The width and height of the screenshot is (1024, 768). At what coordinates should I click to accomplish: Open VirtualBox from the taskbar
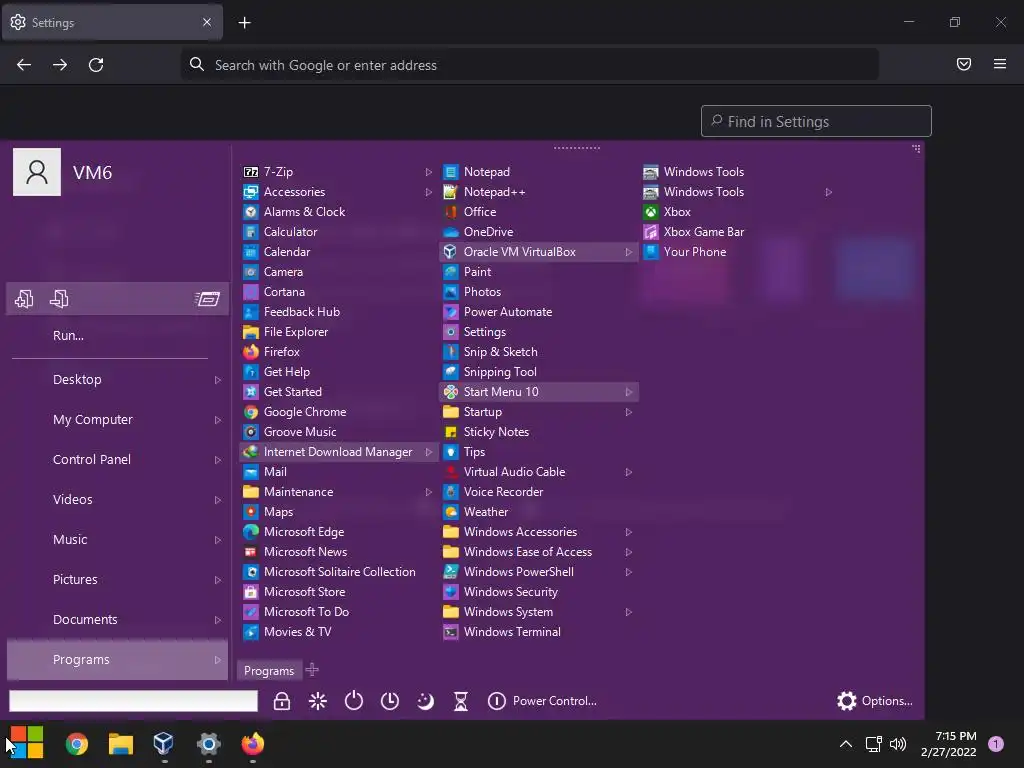tap(163, 743)
